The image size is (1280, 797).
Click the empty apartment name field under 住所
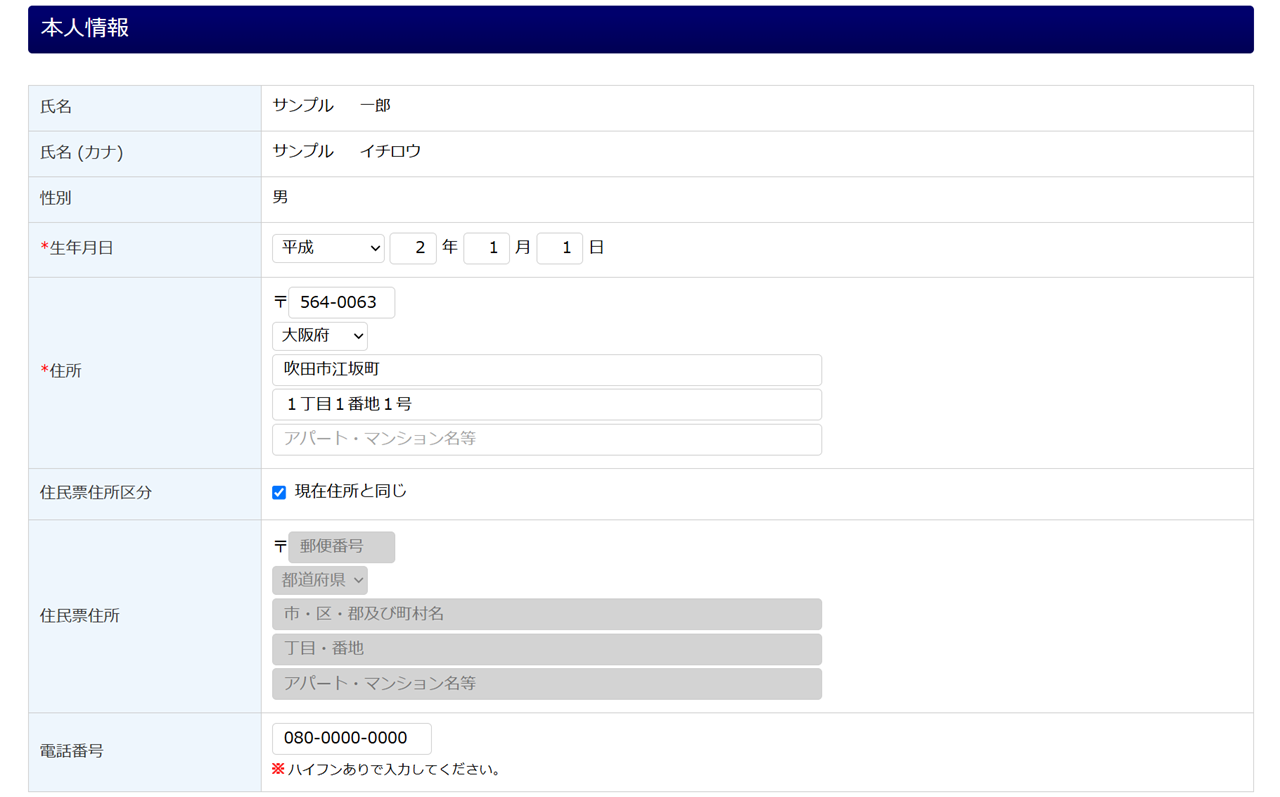click(546, 439)
